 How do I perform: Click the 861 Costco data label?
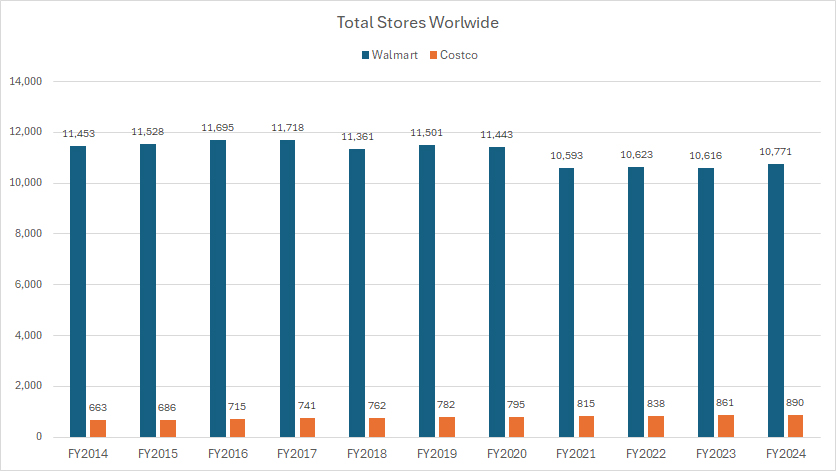(x=725, y=403)
